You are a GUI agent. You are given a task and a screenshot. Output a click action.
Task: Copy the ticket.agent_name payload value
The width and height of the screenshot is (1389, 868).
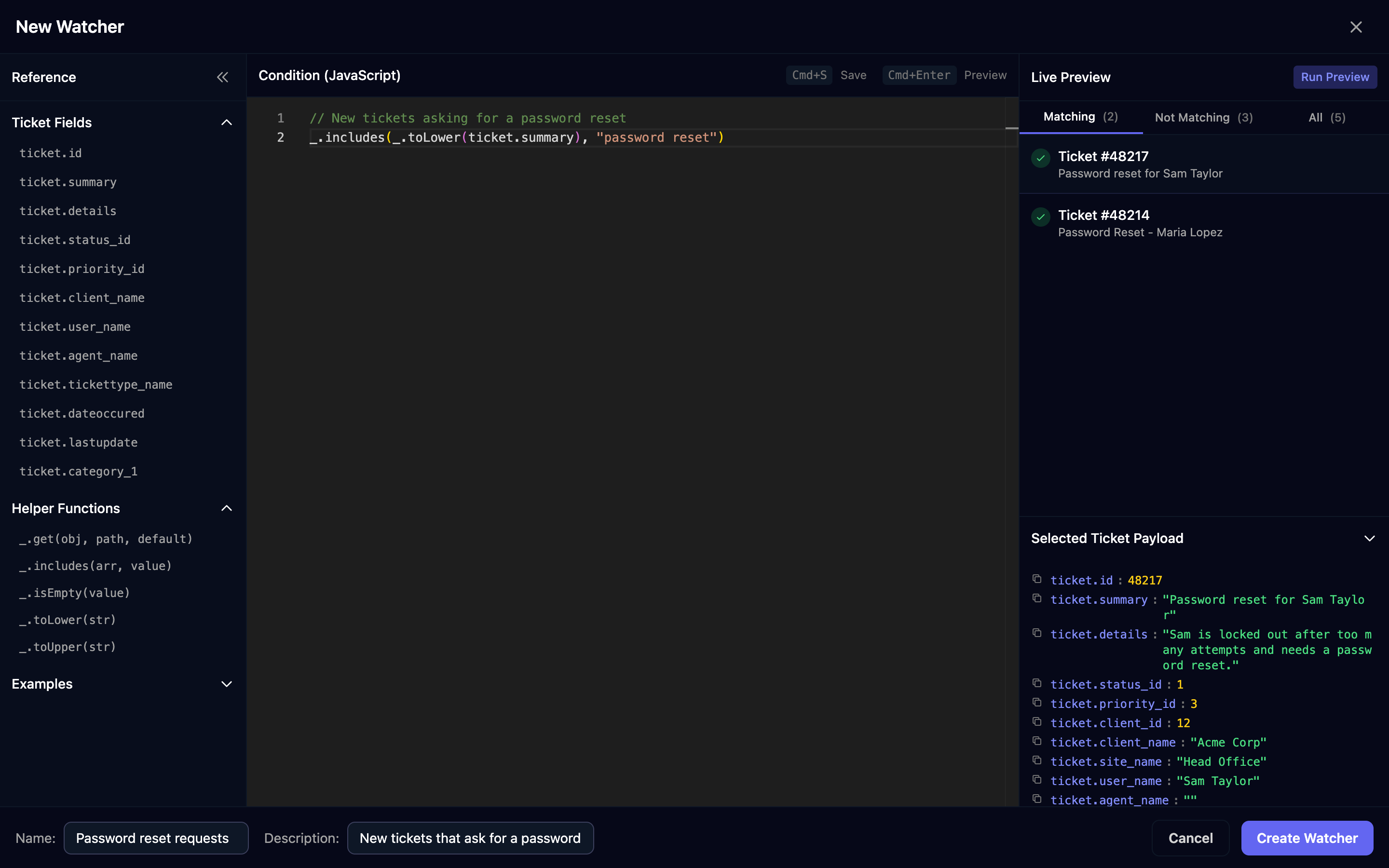(x=1036, y=799)
